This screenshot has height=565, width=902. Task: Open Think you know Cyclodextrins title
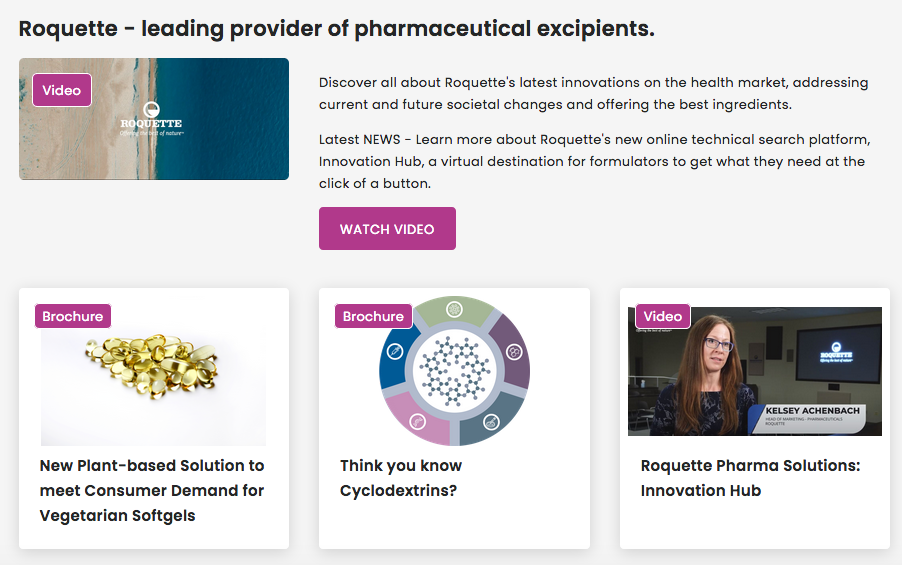pos(401,478)
